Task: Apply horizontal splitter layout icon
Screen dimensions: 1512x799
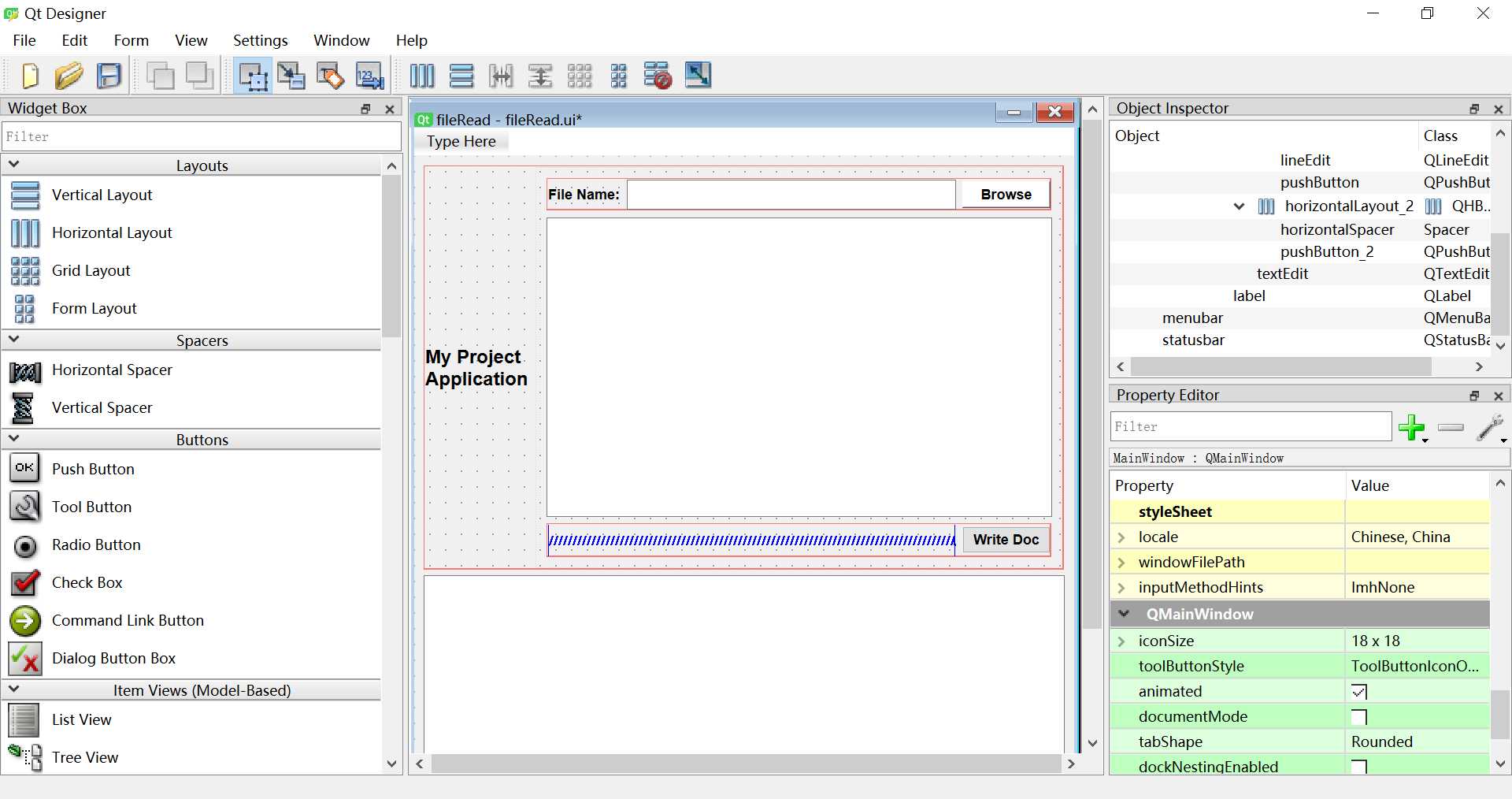Action: [501, 76]
